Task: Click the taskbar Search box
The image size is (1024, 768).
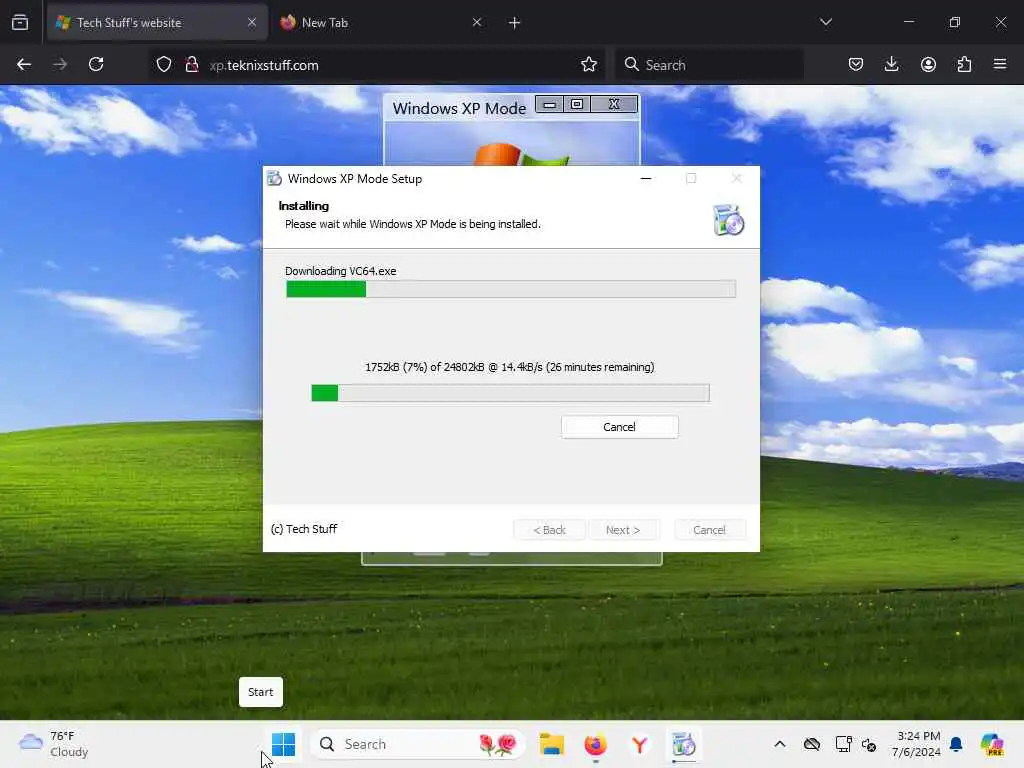Action: coord(418,744)
